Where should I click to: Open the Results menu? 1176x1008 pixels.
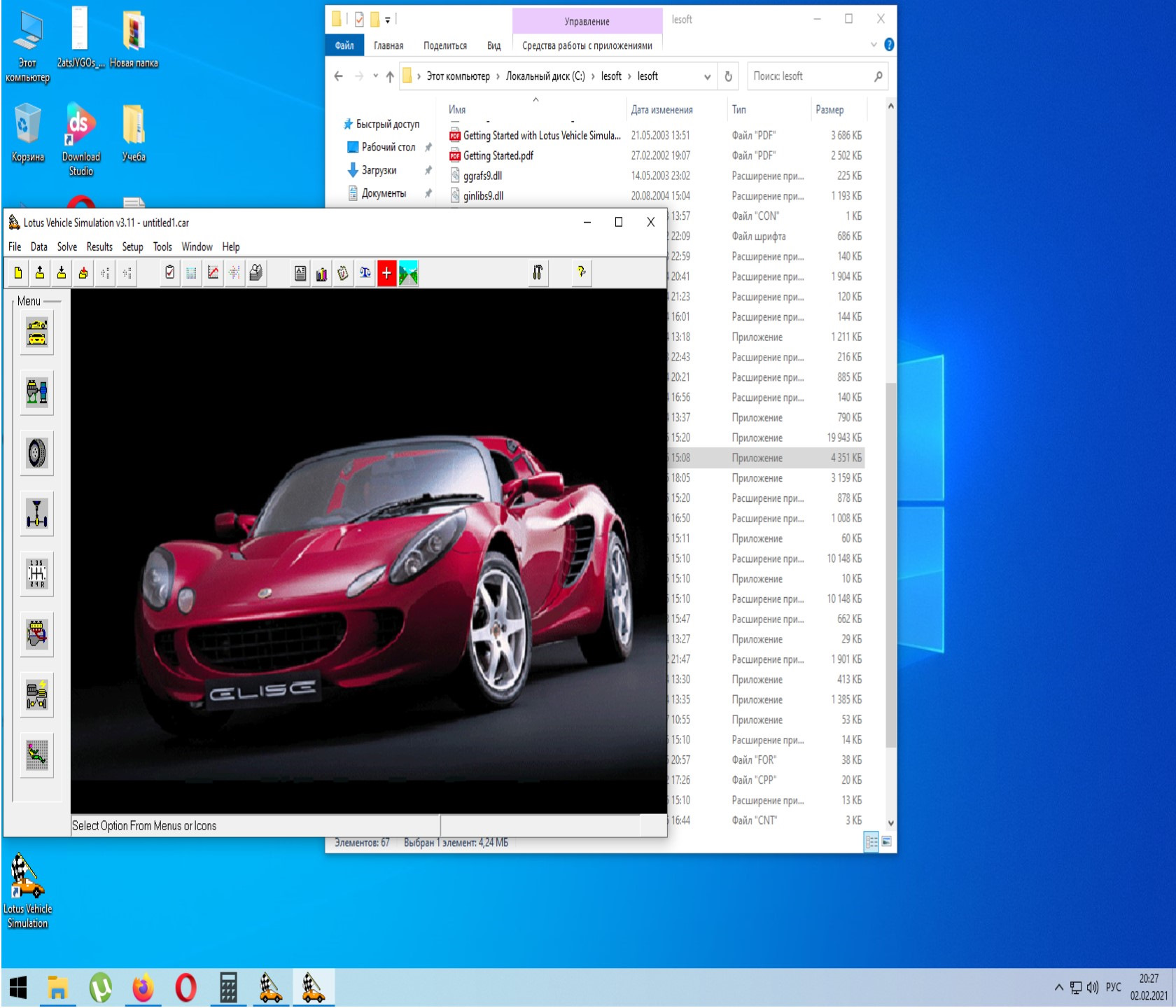tap(99, 246)
